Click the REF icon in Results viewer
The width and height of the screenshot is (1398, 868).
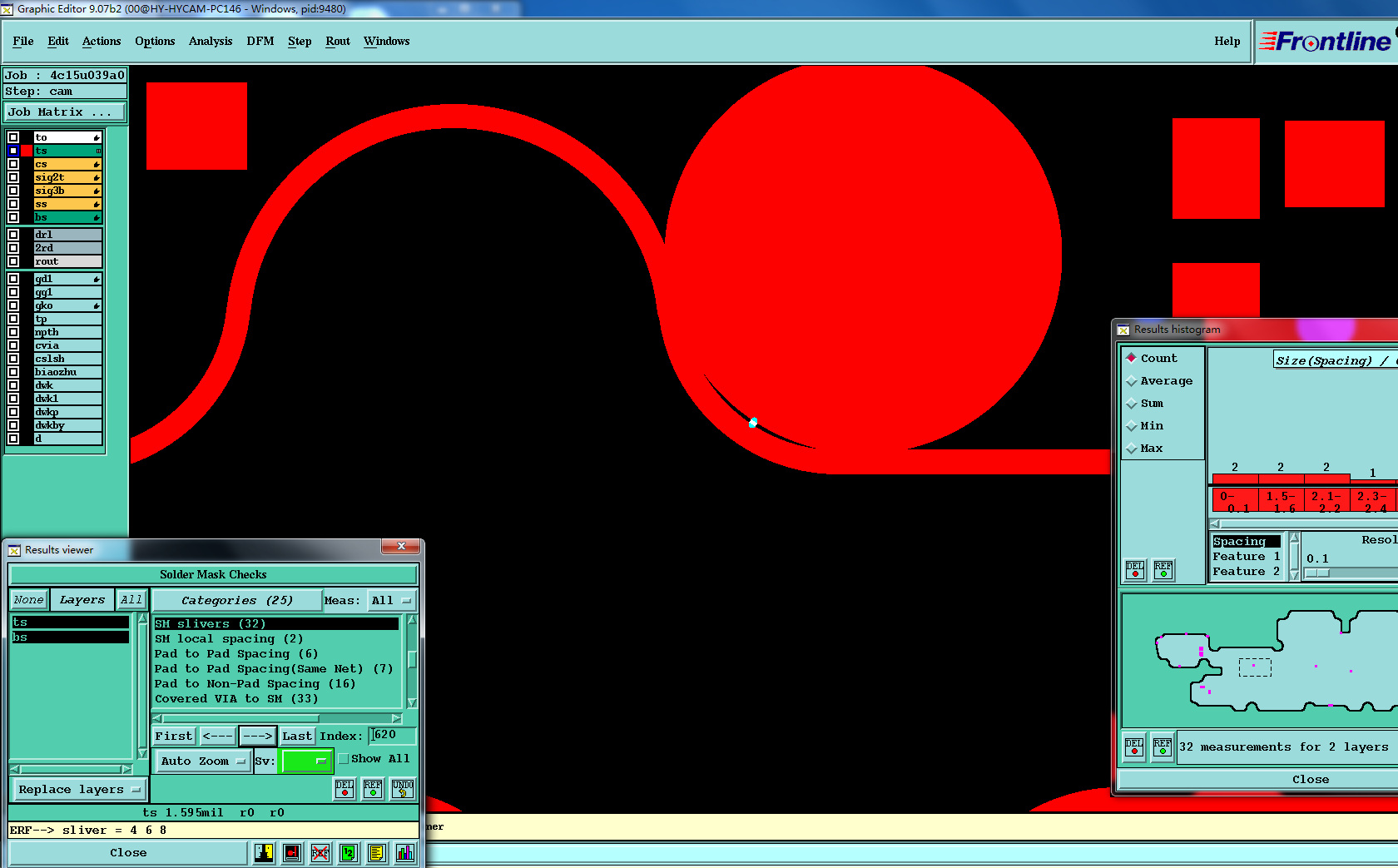pos(373,788)
